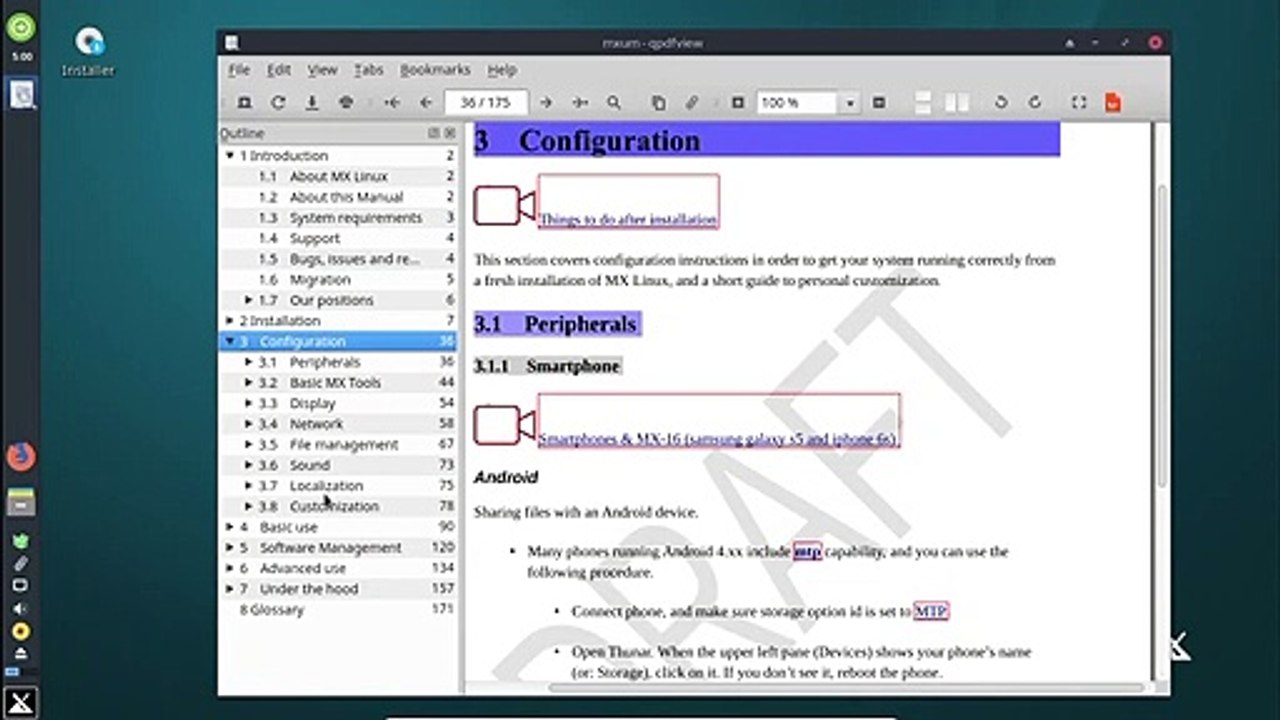Open the Edit menu
The image size is (1280, 720).
coord(278,70)
